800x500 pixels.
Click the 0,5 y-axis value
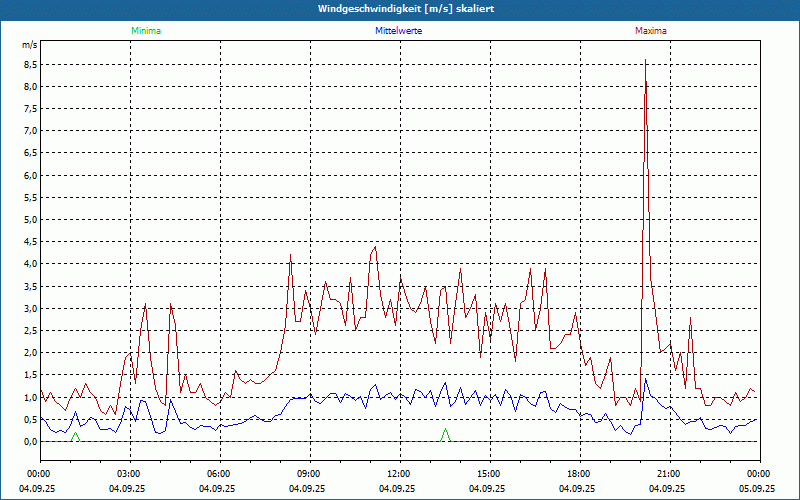coord(30,419)
